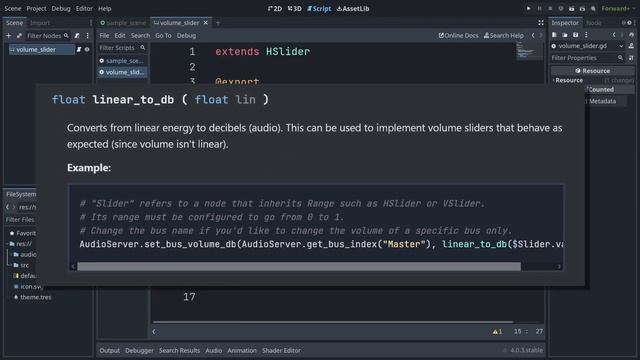This screenshot has width=640, height=360.
Task: Switch to sample_scene scene tab
Action: pos(123,23)
